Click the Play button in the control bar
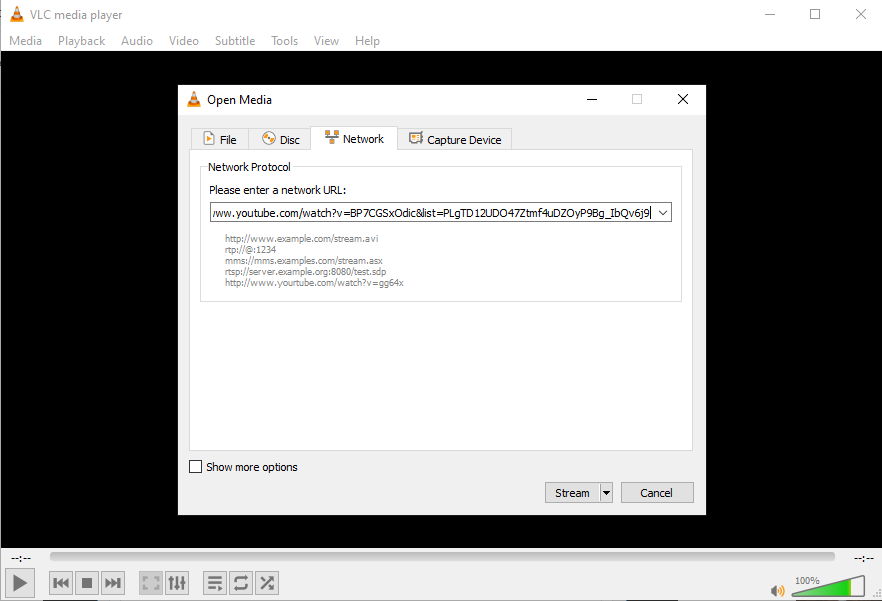Image resolution: width=882 pixels, height=601 pixels. (x=20, y=583)
